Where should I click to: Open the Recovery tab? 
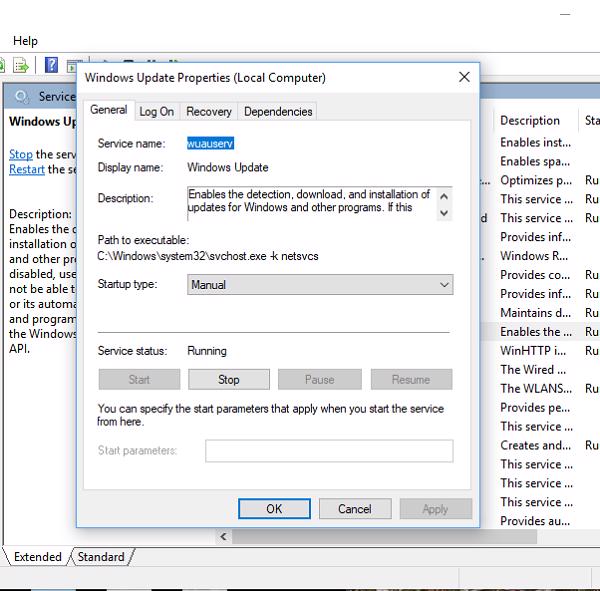209,111
